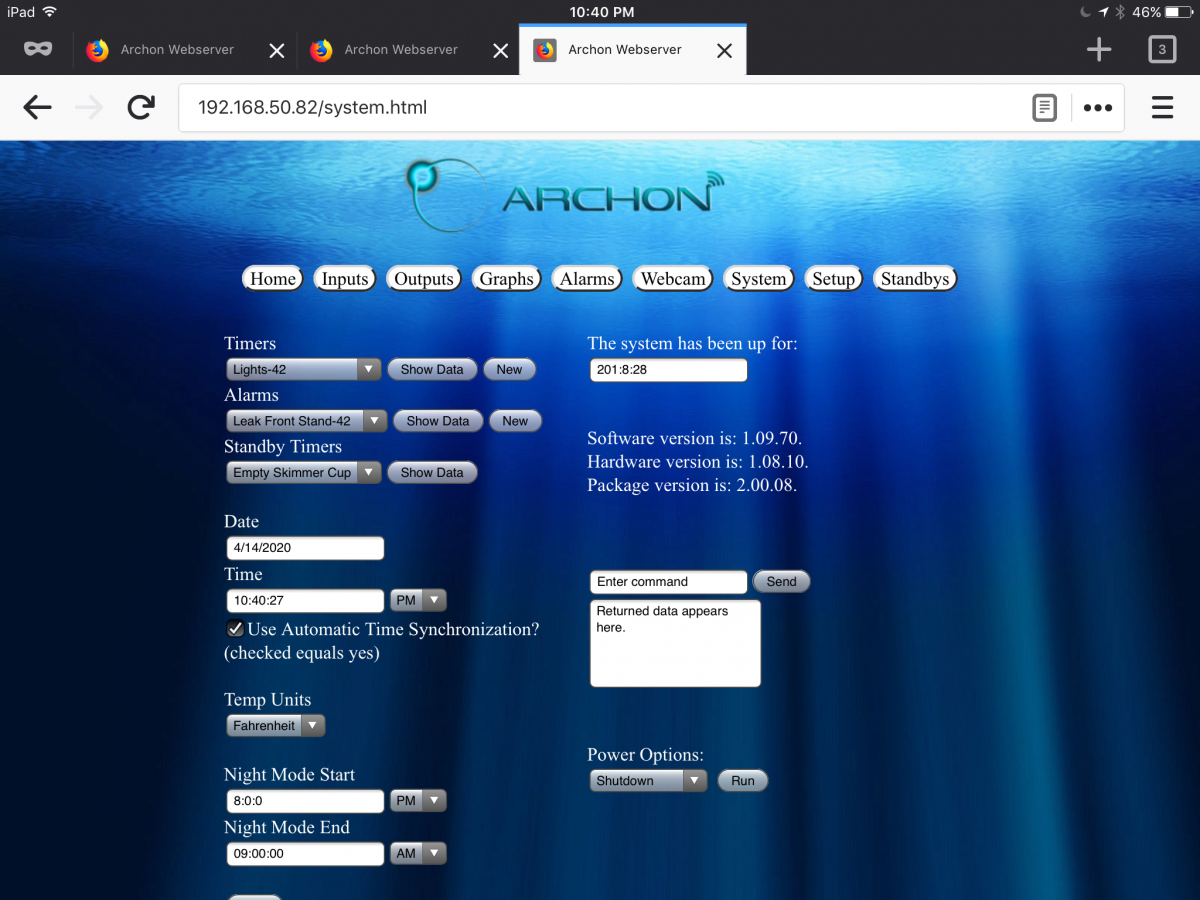Add a new tab with plus icon
The image size is (1200, 900).
click(1099, 49)
